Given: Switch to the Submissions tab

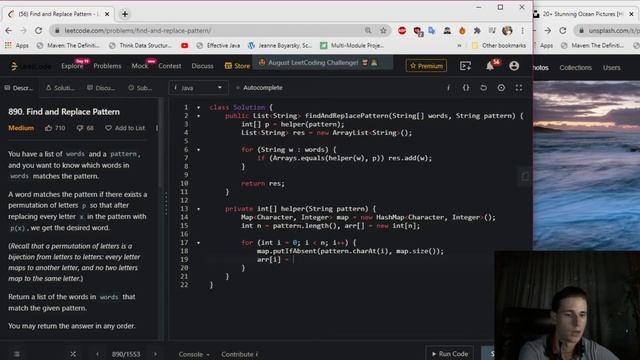Looking at the screenshot, I should click(x=140, y=88).
